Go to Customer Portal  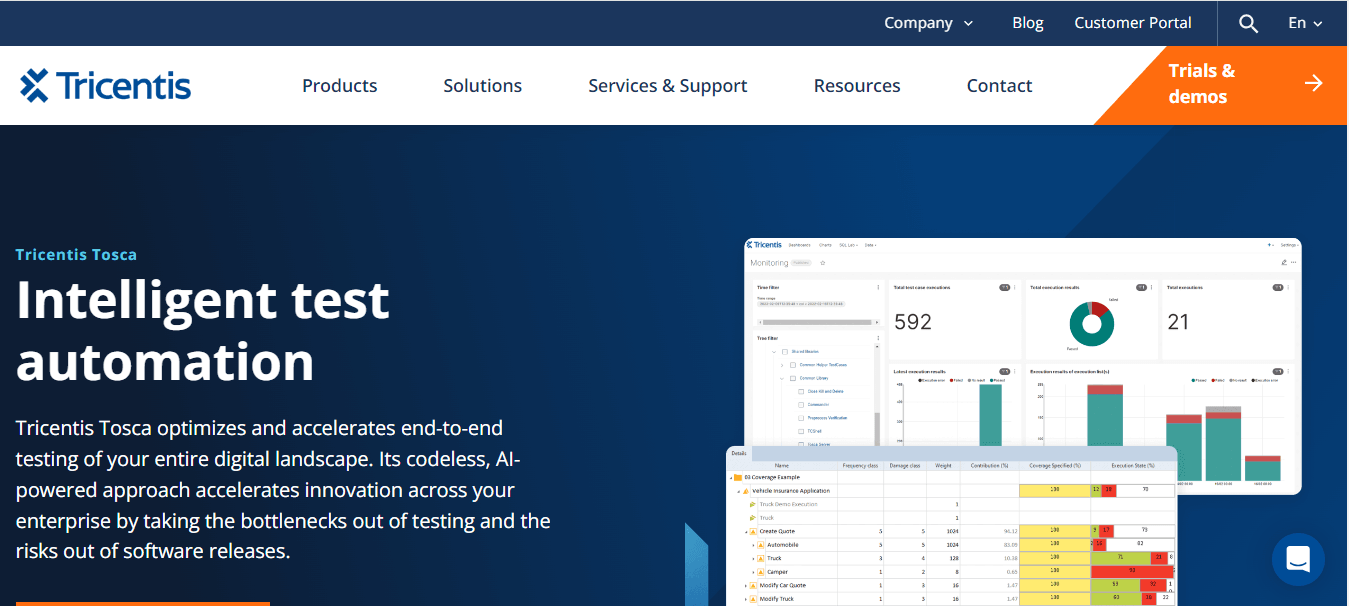(x=1133, y=23)
